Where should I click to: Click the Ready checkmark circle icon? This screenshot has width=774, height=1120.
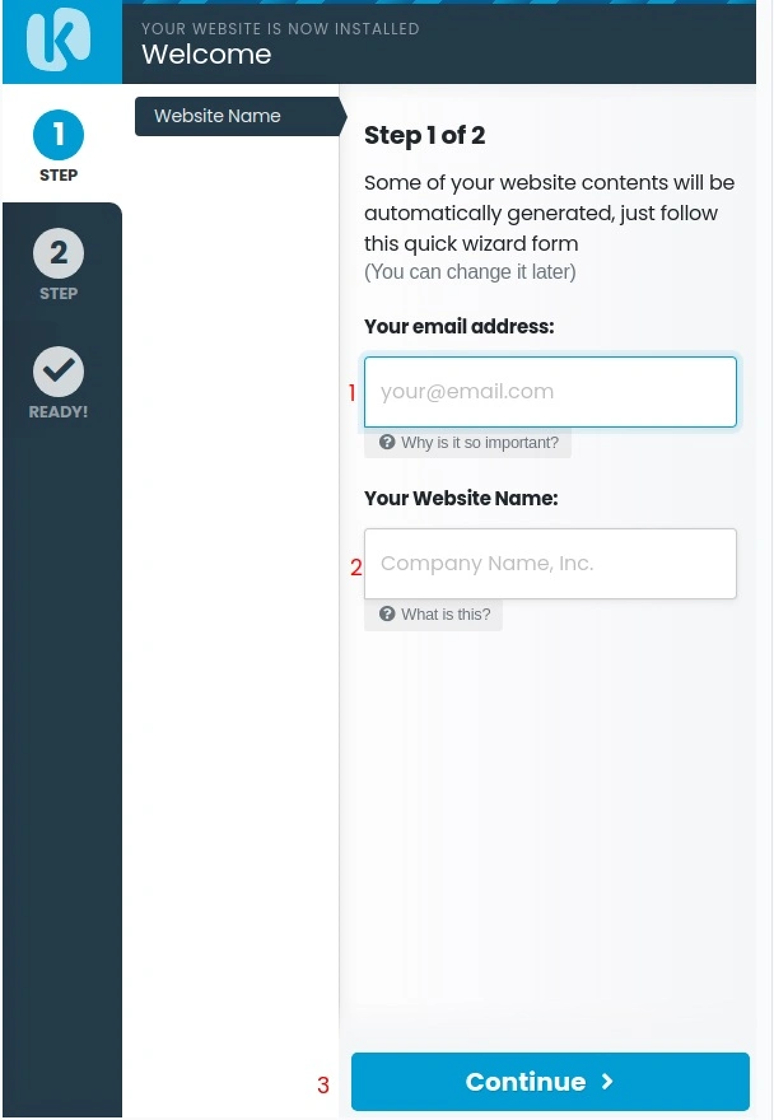pos(58,372)
